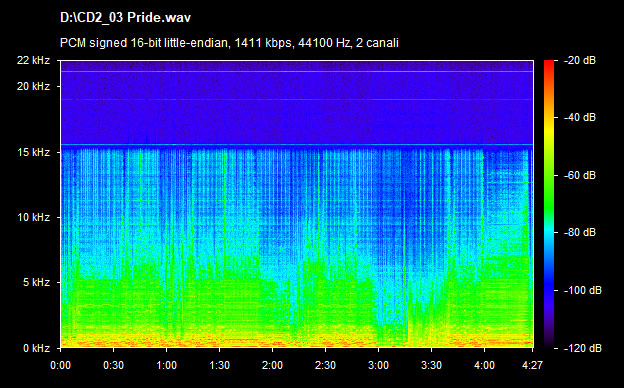Click the -20 dB scale label

(x=580, y=60)
